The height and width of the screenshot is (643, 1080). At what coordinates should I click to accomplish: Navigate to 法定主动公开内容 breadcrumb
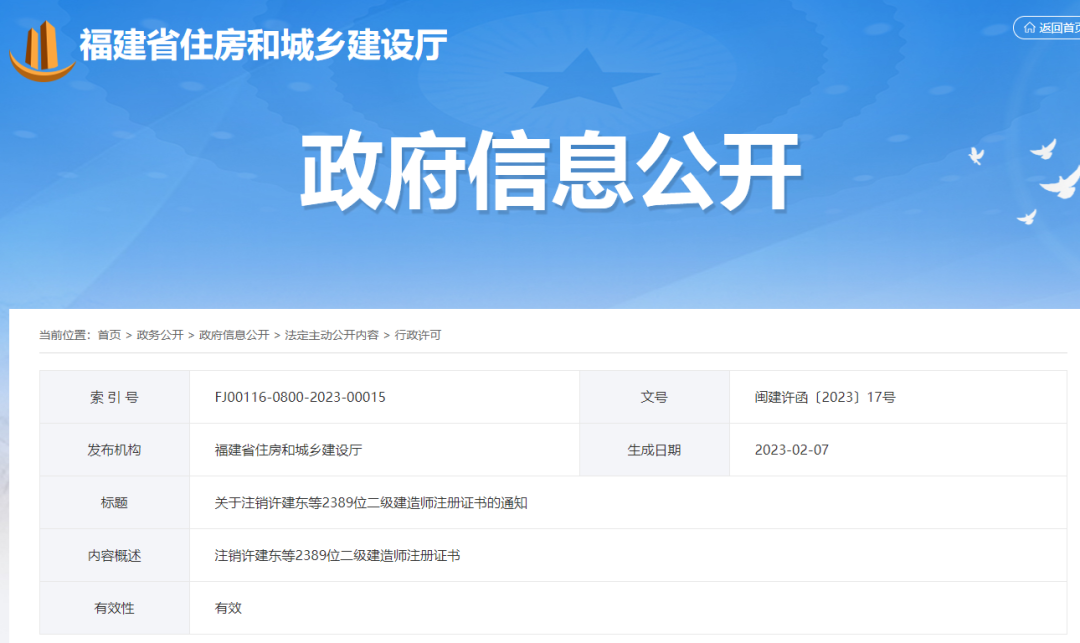coord(332,335)
